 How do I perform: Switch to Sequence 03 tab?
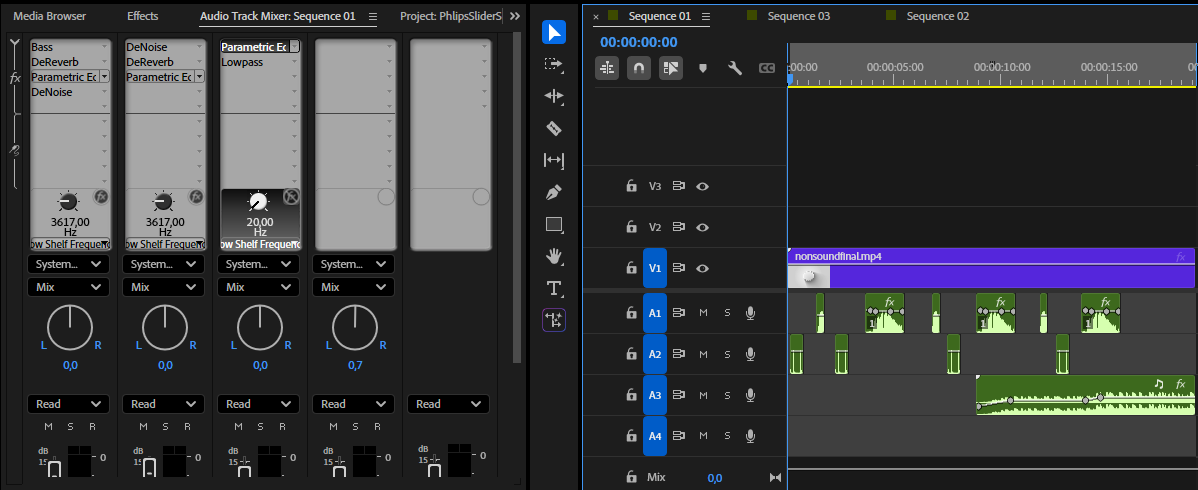(798, 17)
